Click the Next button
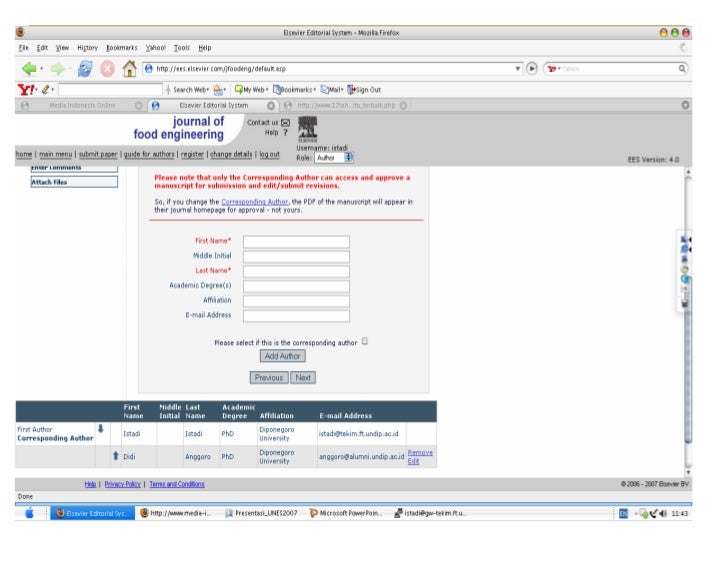Viewport: 728px width, 563px height. coord(303,378)
